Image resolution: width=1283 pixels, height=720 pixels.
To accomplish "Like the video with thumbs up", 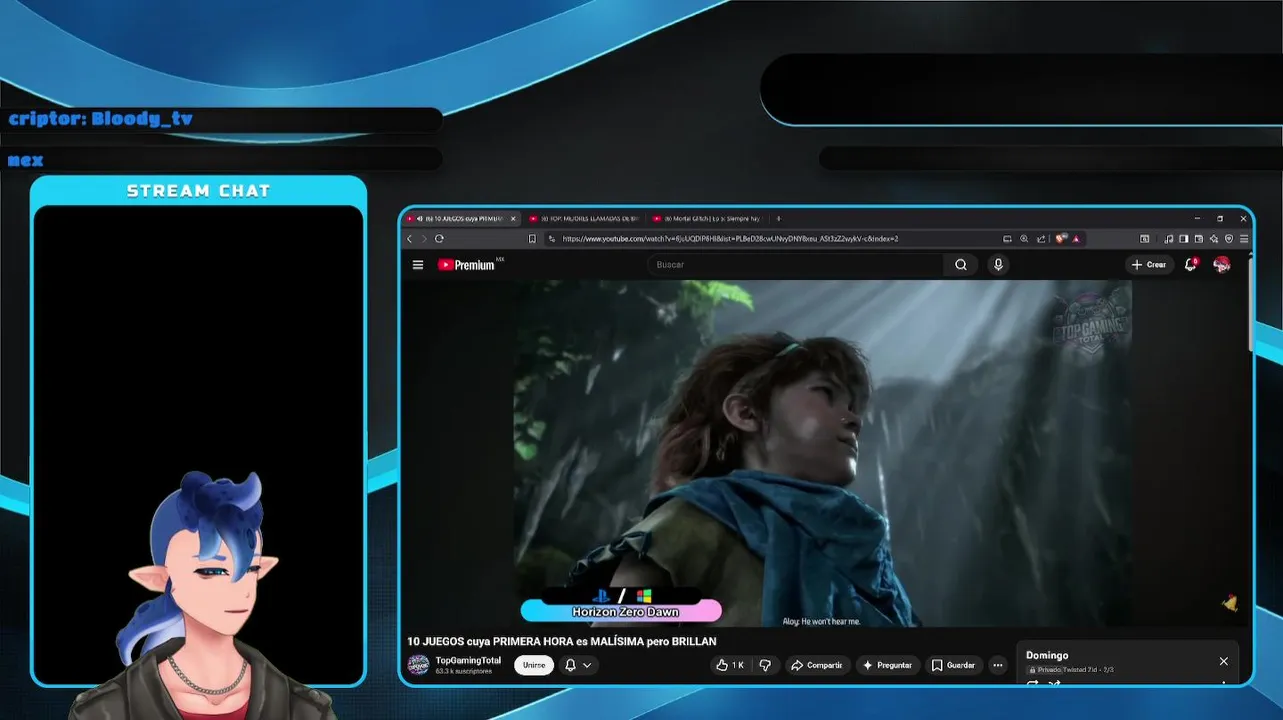I will click(x=730, y=665).
